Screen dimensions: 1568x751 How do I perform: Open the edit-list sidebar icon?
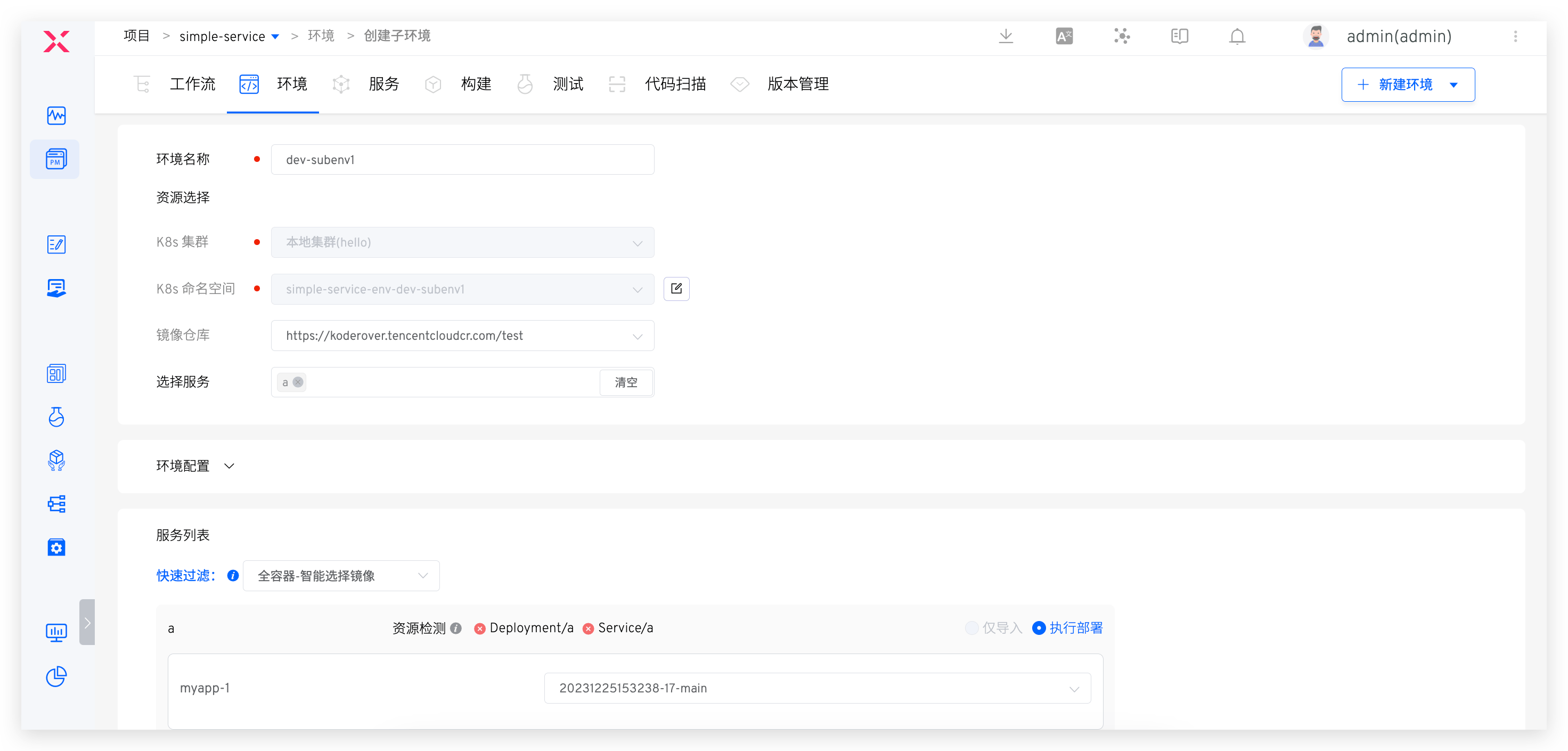click(56, 244)
